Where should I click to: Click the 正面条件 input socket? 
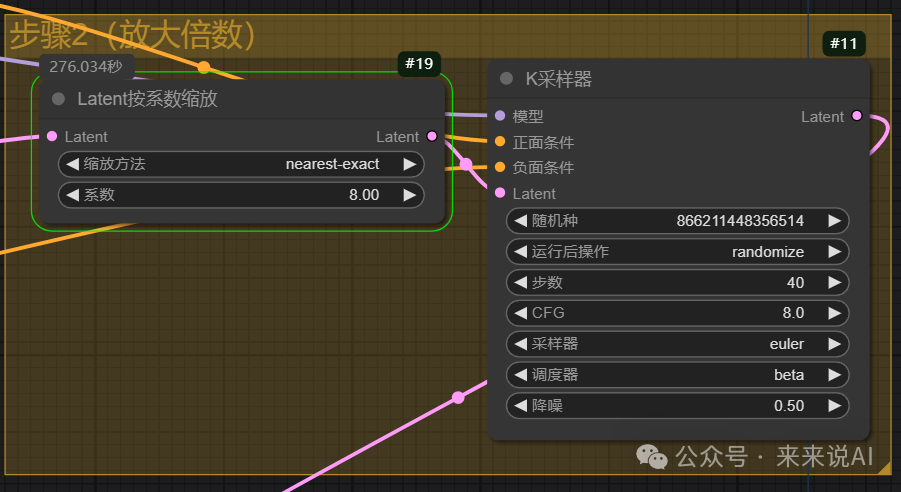pyautogui.click(x=500, y=141)
